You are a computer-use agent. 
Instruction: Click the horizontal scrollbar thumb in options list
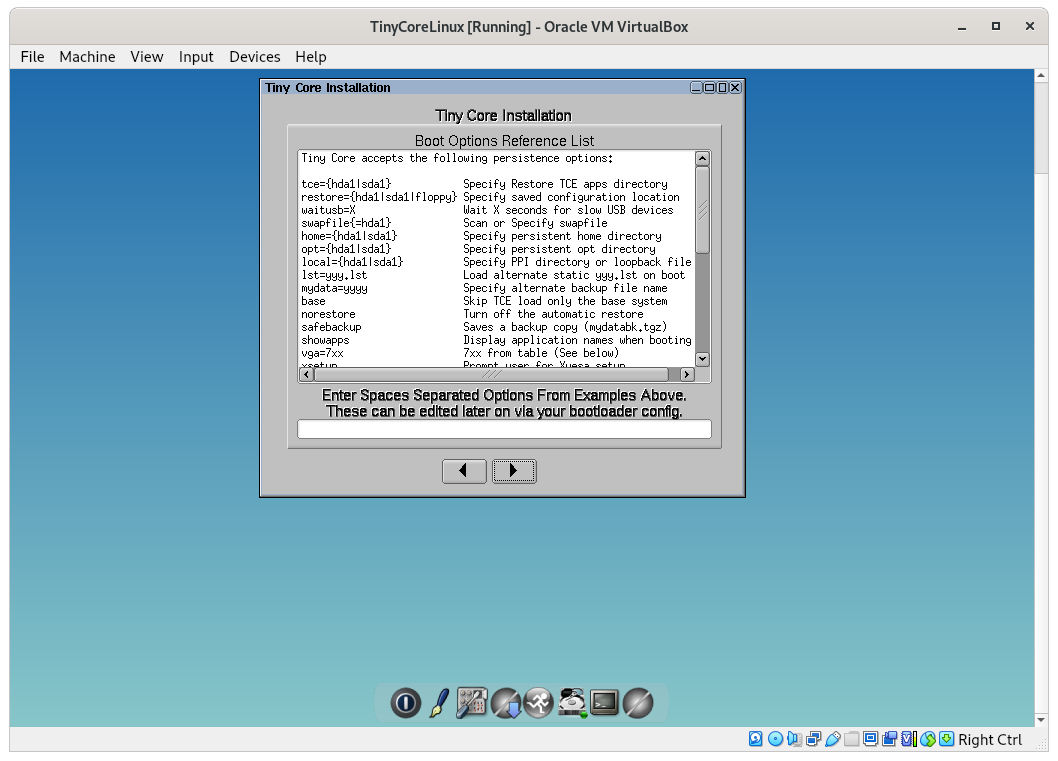point(491,374)
